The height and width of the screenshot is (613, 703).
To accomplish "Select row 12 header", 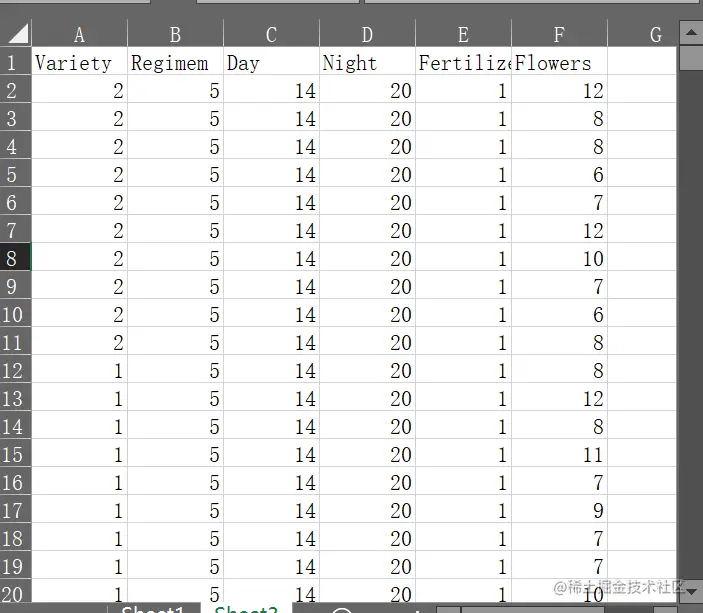I will pos(16,369).
